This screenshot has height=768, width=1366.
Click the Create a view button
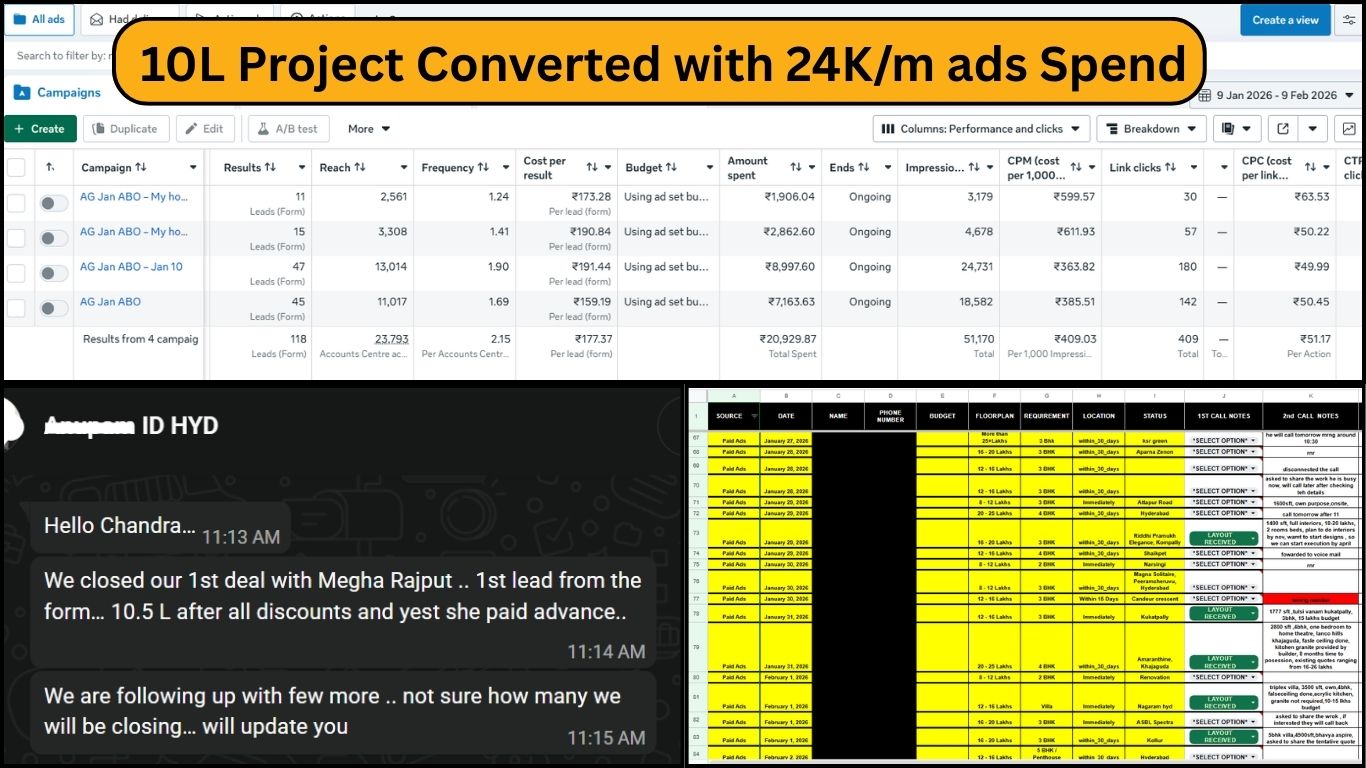point(1285,20)
